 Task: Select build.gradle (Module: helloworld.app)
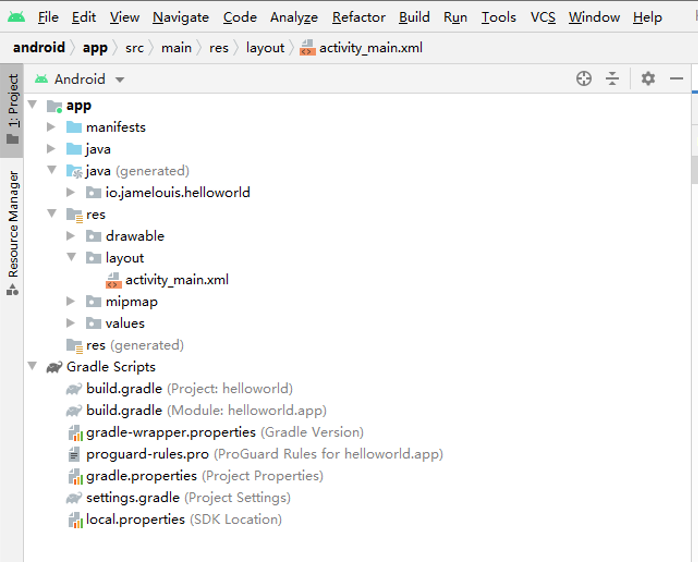(205, 410)
